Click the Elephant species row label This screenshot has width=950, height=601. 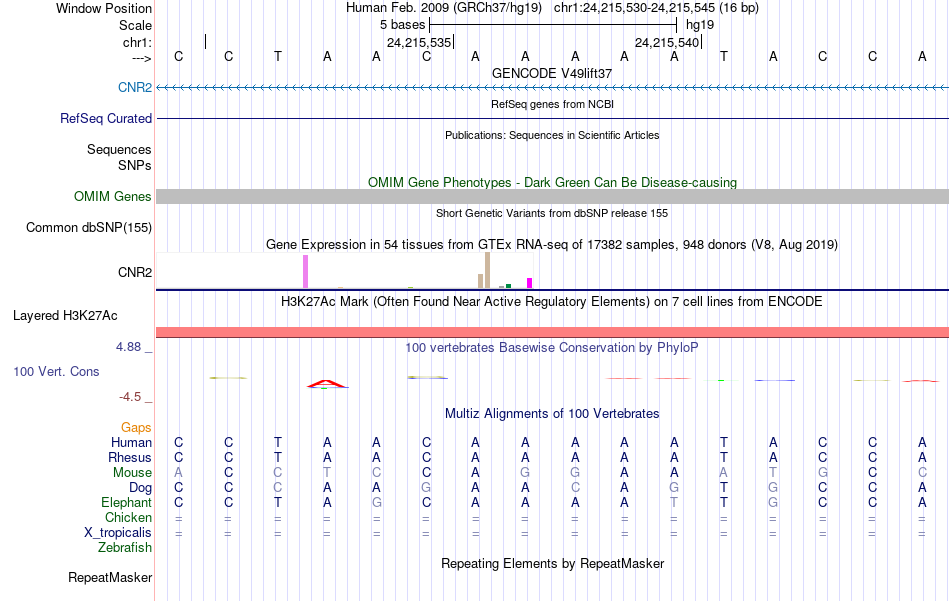click(127, 502)
